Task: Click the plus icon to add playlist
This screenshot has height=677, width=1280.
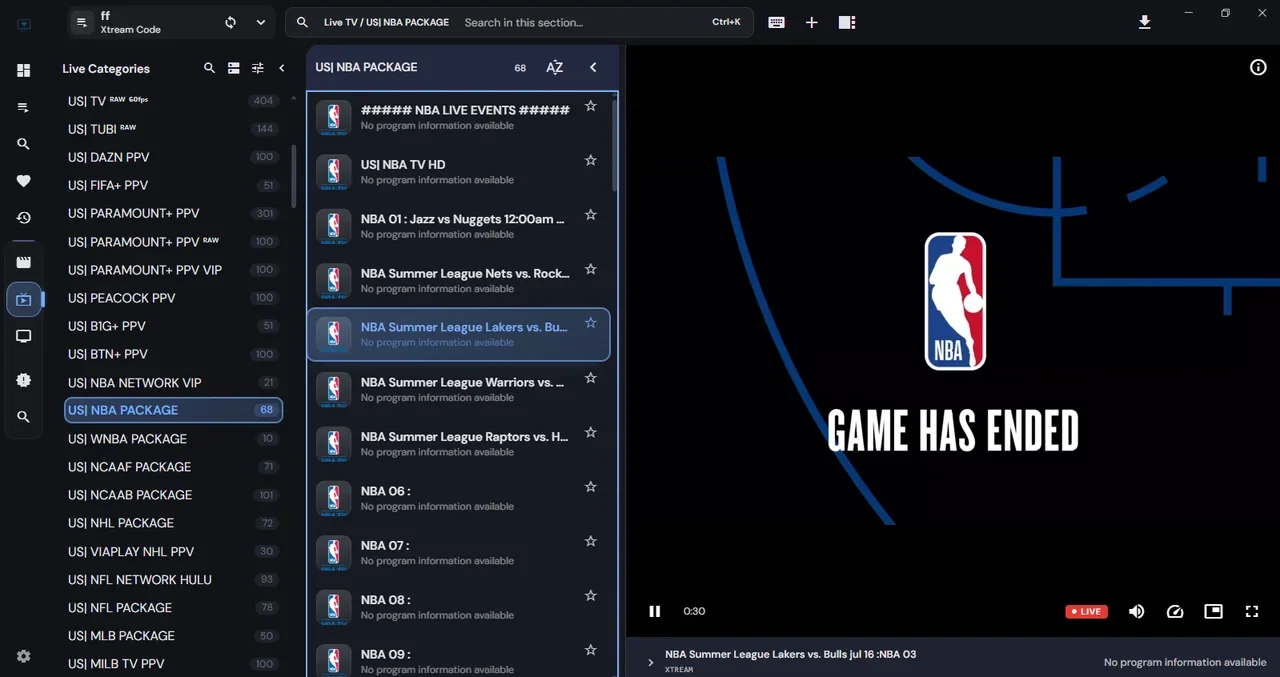Action: [811, 22]
